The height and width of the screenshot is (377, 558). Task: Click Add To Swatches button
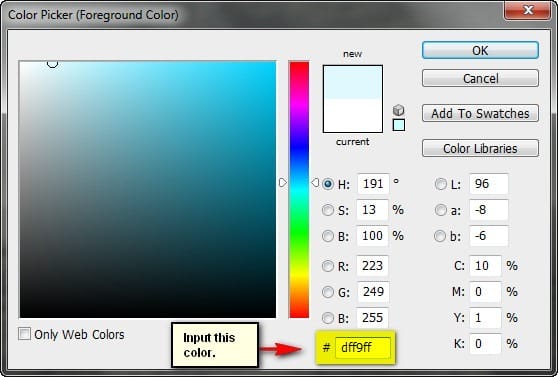(x=480, y=113)
